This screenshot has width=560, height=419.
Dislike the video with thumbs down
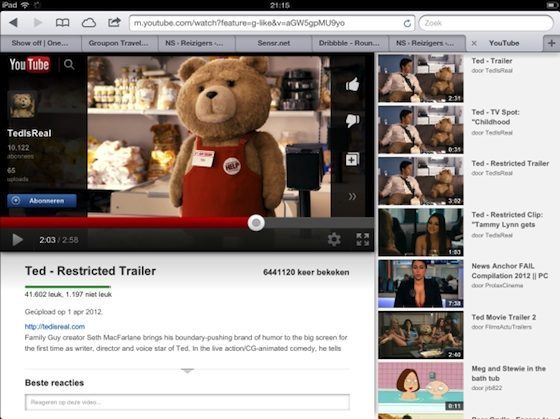tap(352, 120)
